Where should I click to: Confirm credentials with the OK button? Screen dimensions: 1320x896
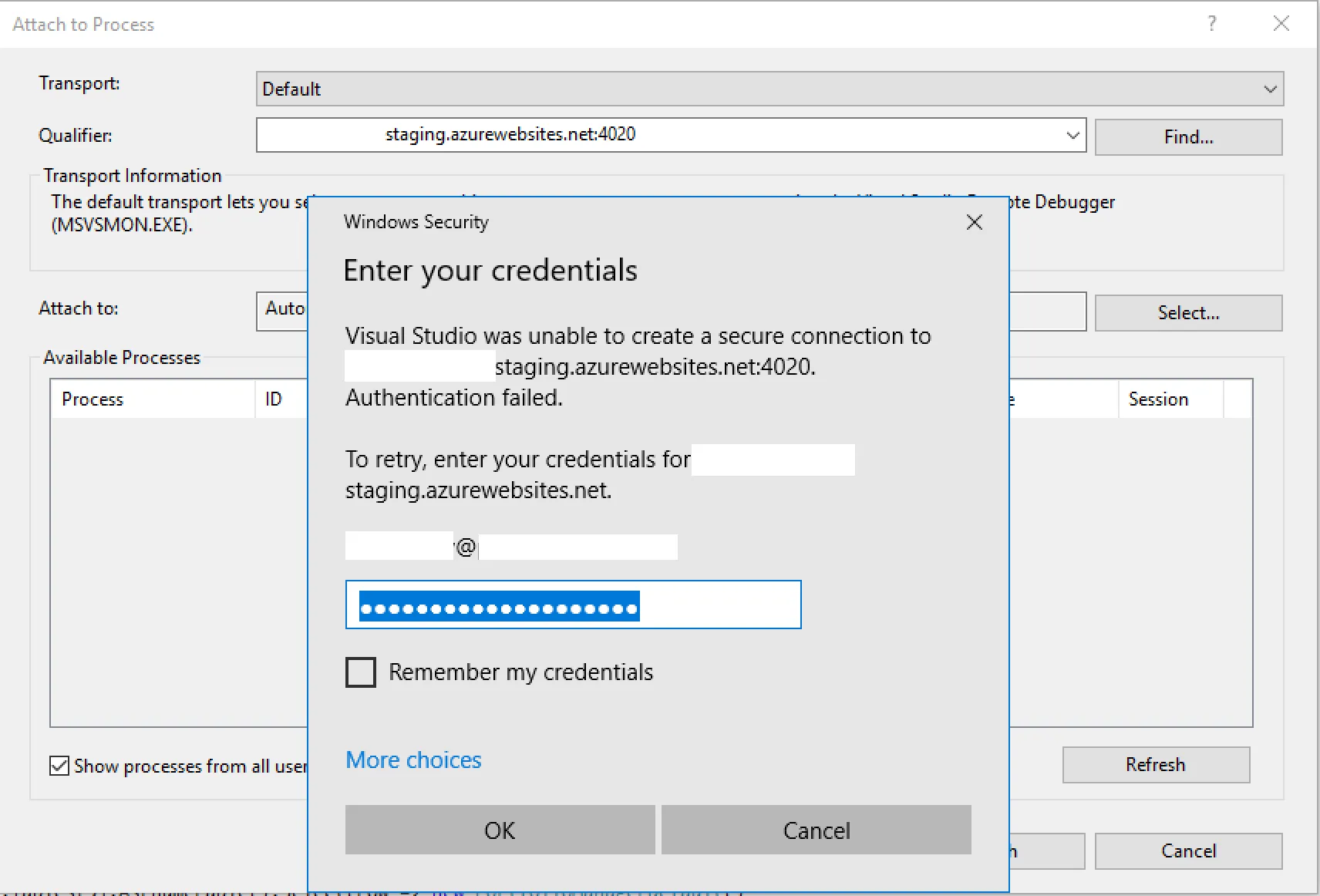tap(500, 830)
